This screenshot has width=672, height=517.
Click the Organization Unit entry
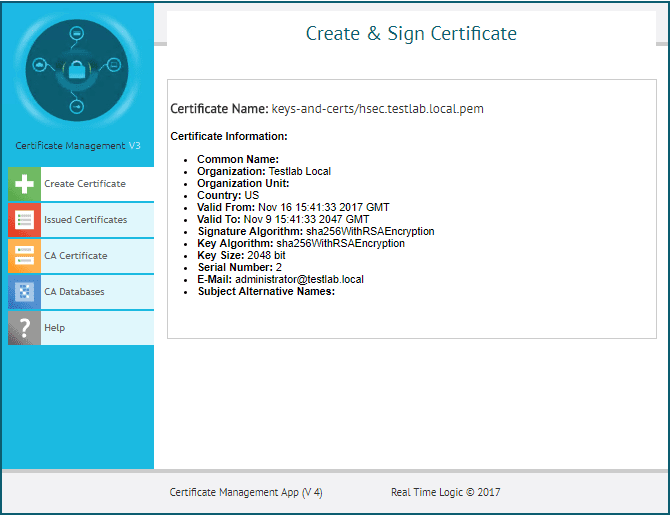tap(243, 183)
